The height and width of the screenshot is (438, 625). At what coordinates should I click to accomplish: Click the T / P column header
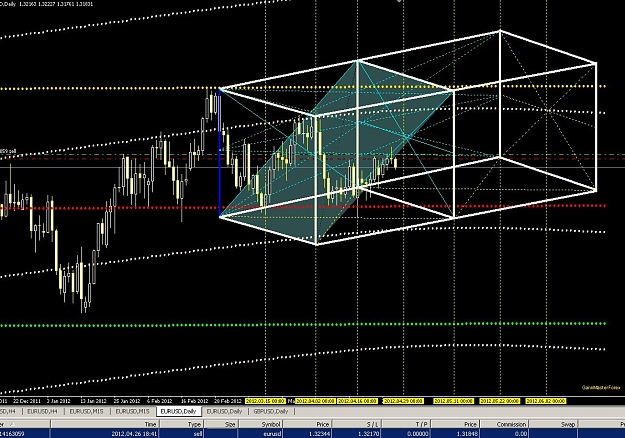406,424
